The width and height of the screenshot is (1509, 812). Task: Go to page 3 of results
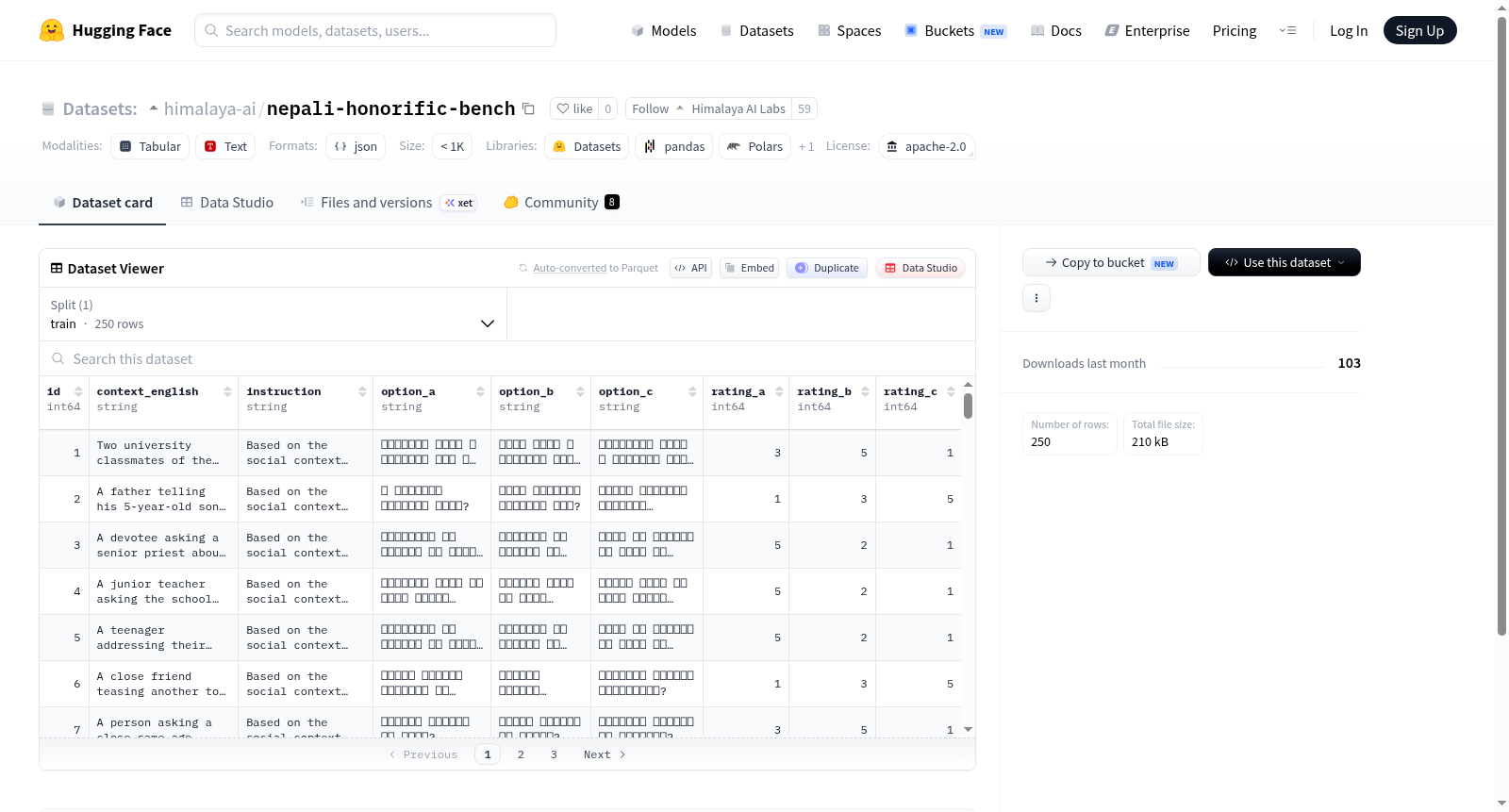click(554, 754)
